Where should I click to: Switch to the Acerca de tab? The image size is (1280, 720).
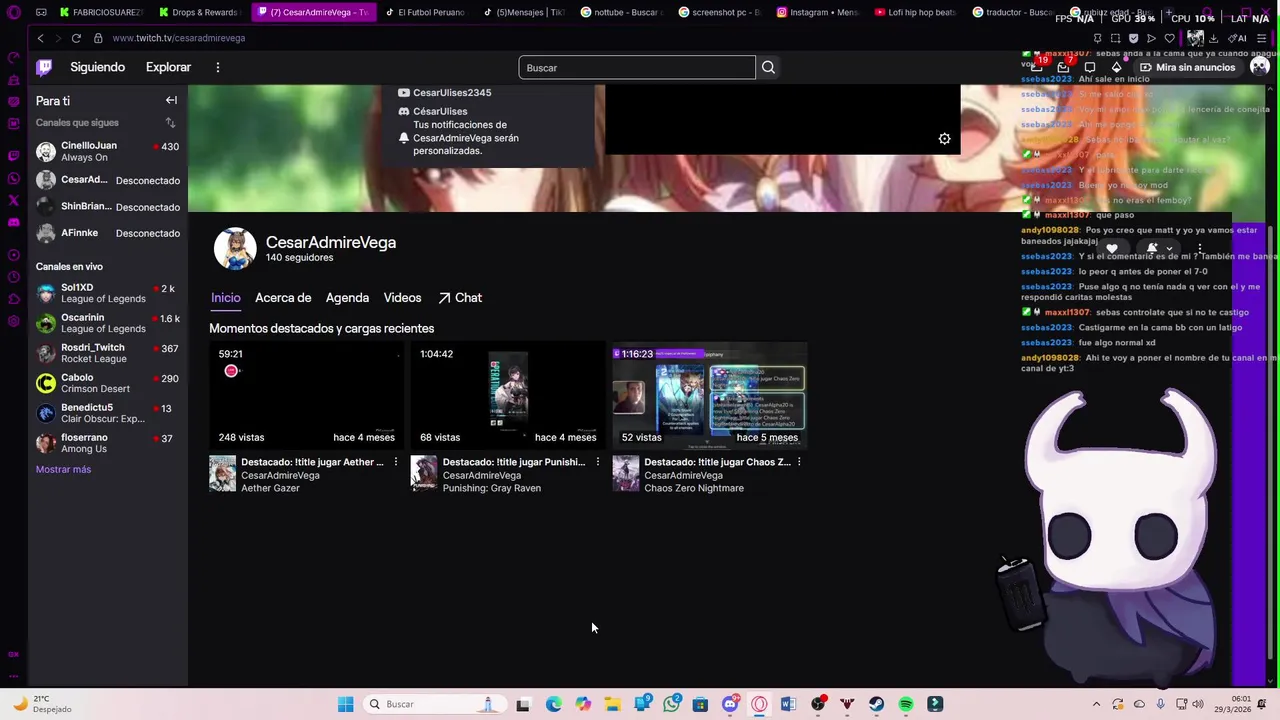283,298
